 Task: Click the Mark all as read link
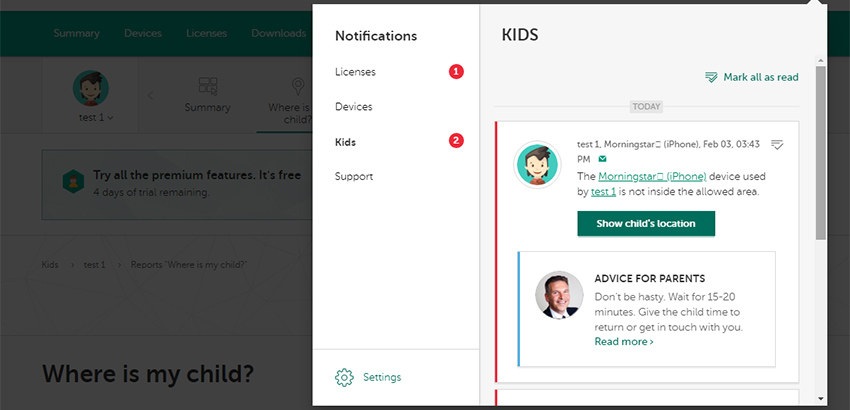[761, 77]
